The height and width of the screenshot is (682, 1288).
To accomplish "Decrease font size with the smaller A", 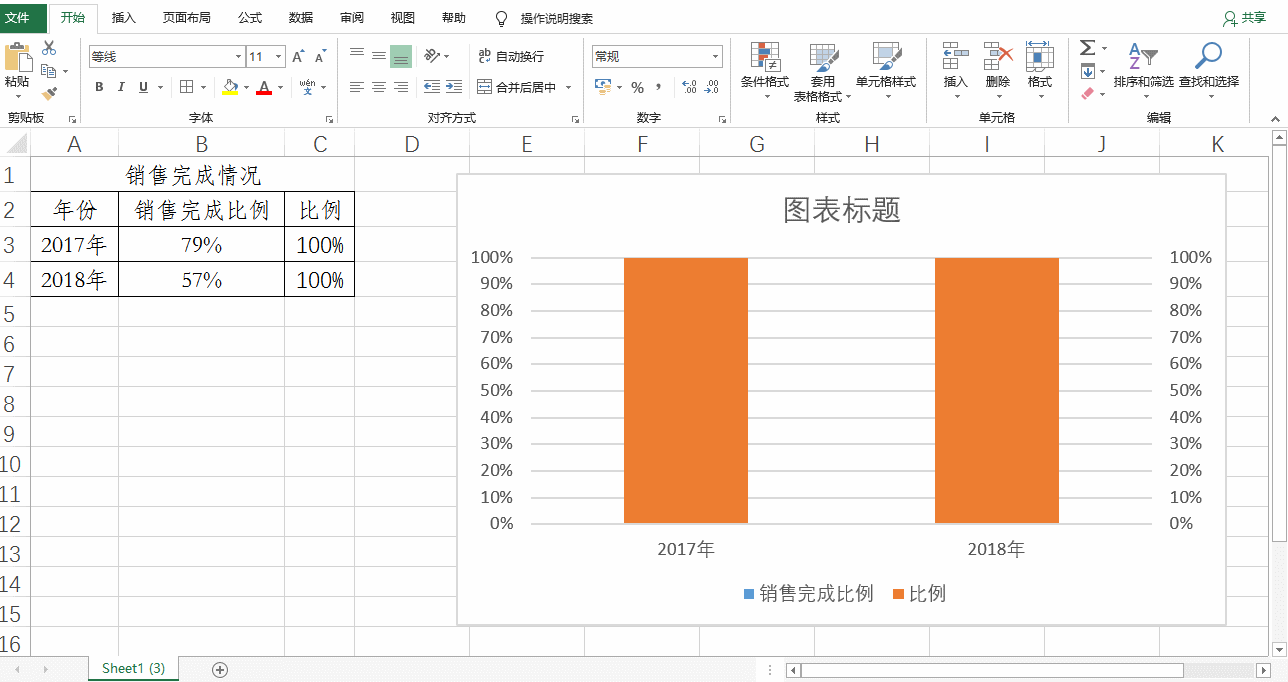I will [x=320, y=57].
